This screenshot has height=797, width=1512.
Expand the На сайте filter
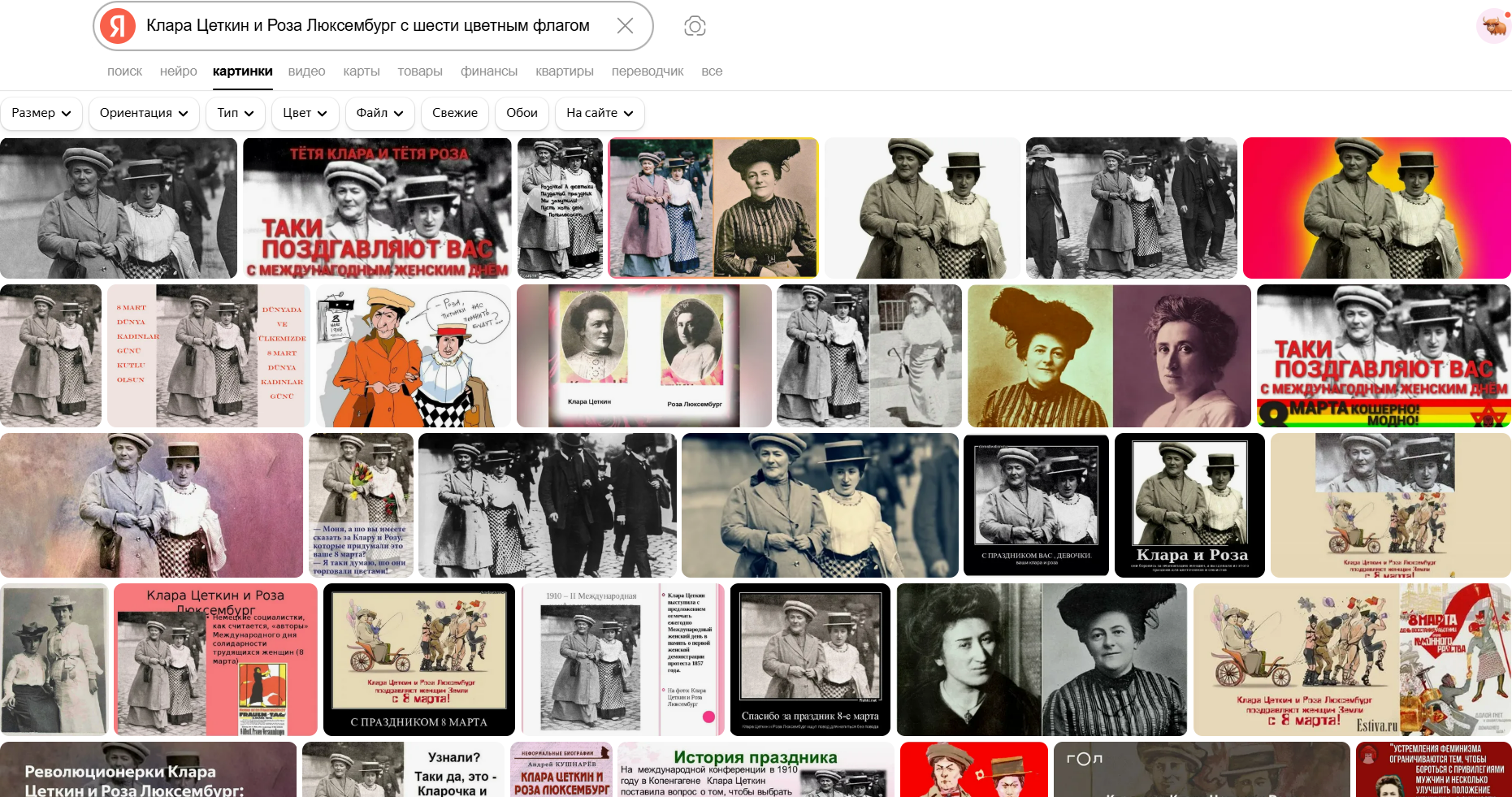[600, 113]
